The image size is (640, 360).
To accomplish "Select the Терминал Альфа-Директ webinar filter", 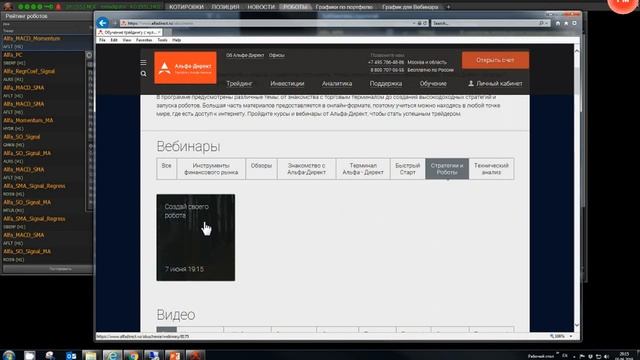I will coord(363,169).
